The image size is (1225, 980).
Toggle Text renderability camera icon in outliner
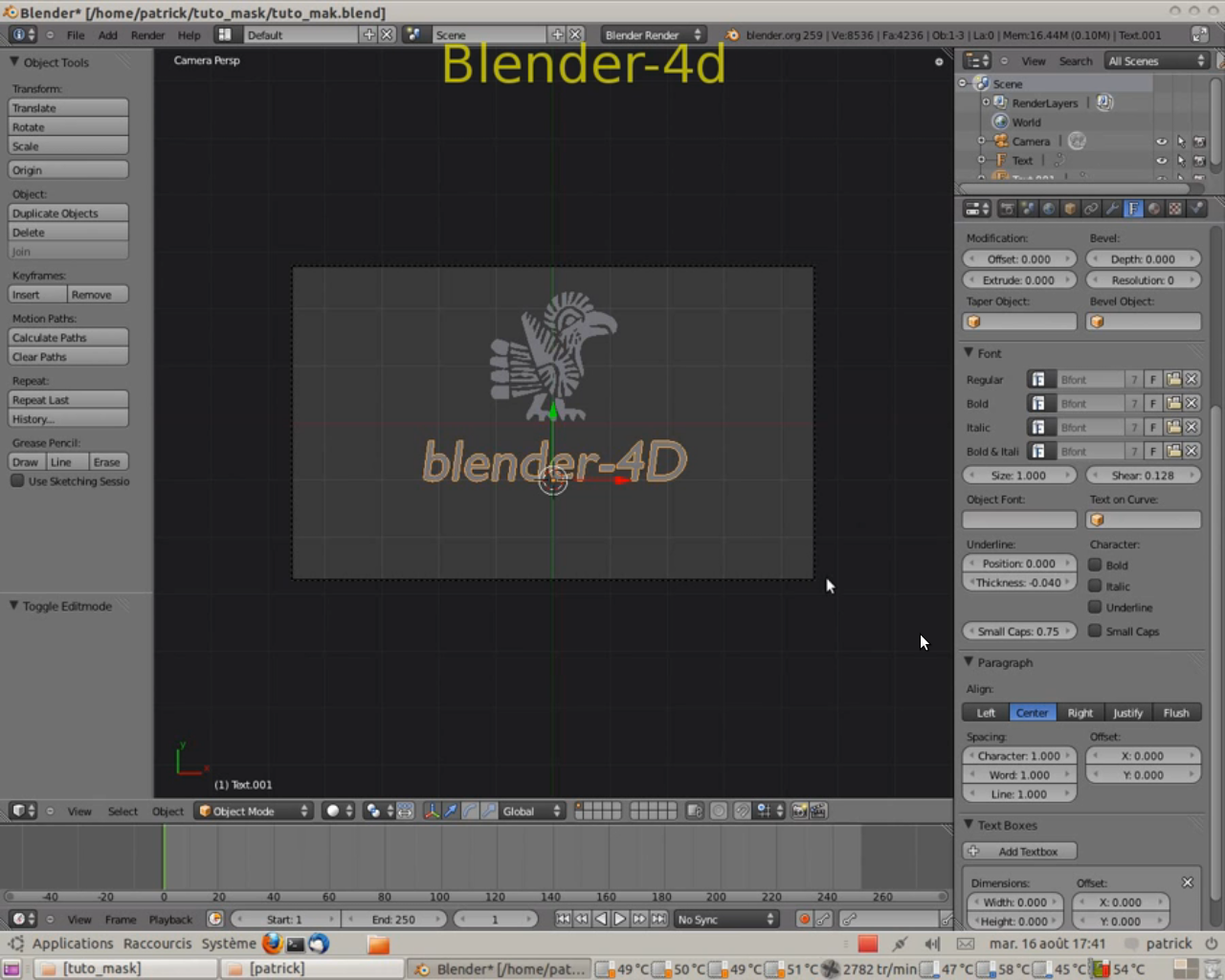point(1199,160)
